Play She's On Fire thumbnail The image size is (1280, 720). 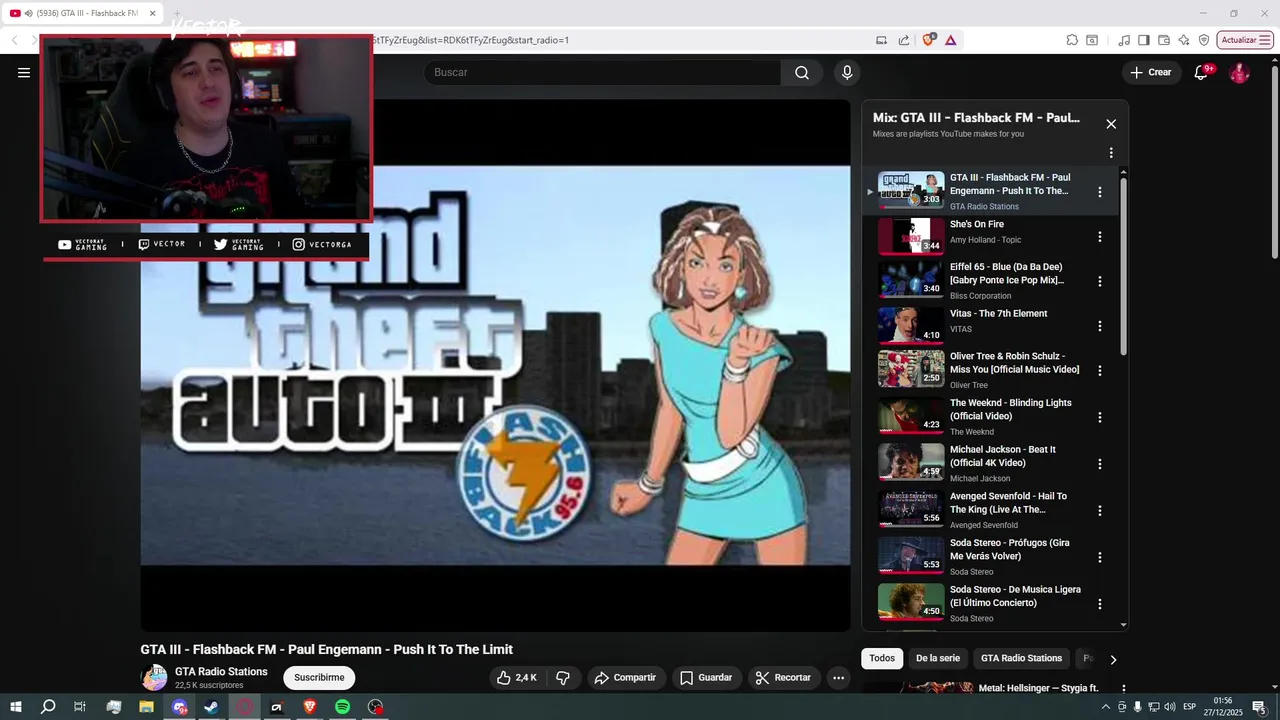(911, 236)
